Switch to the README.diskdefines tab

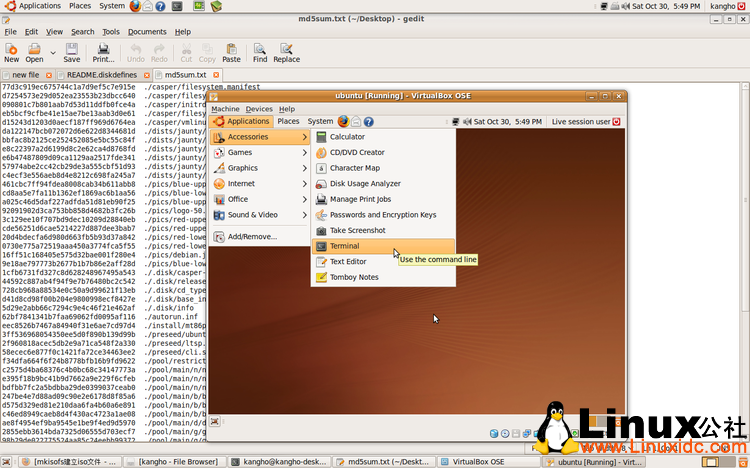pyautogui.click(x=102, y=75)
